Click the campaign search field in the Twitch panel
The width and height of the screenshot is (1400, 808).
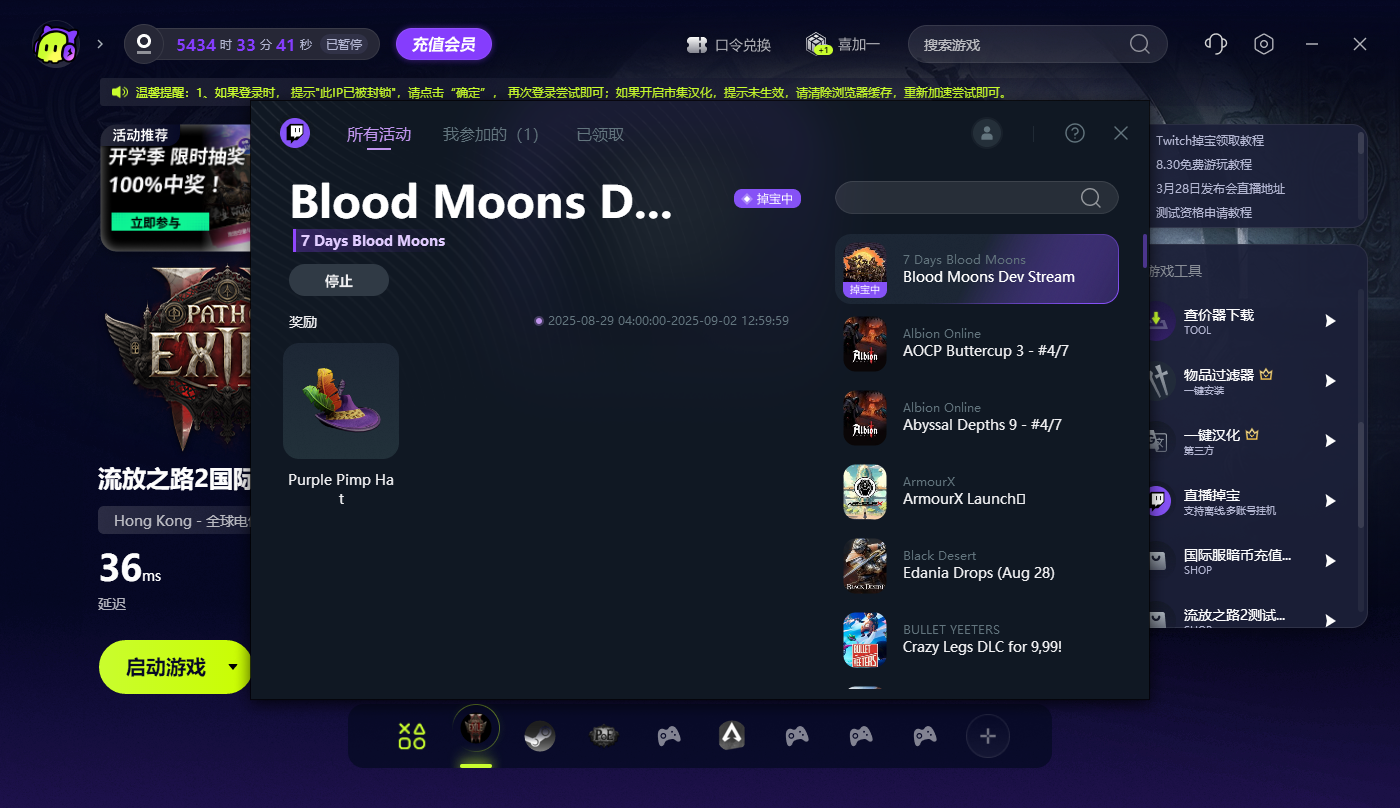tap(976, 197)
